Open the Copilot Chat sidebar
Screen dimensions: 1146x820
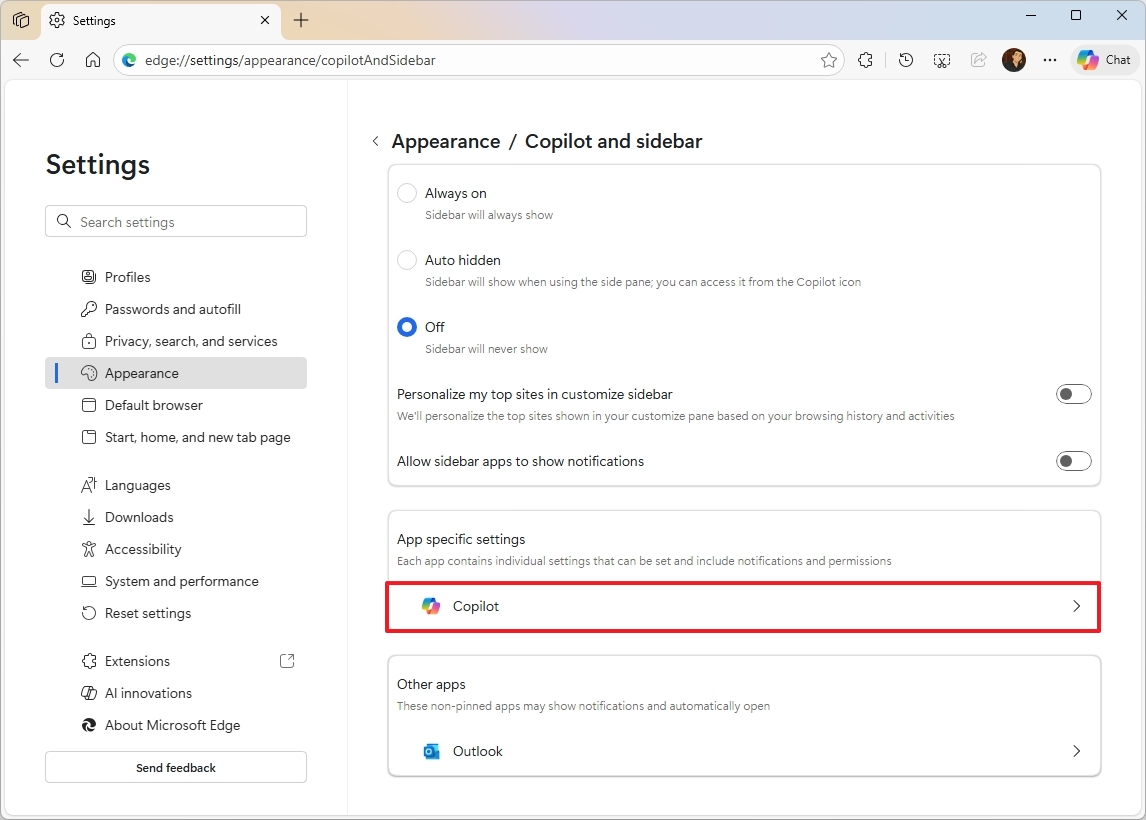tap(1103, 60)
